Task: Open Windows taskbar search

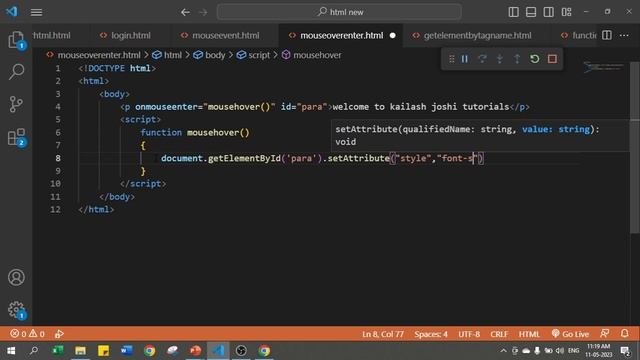Action: click(x=34, y=351)
